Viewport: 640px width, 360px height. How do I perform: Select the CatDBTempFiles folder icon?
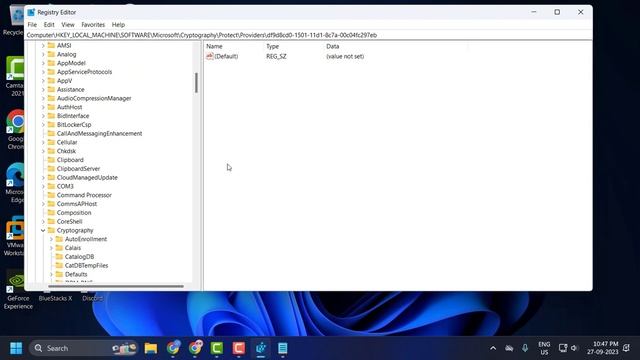click(59, 265)
